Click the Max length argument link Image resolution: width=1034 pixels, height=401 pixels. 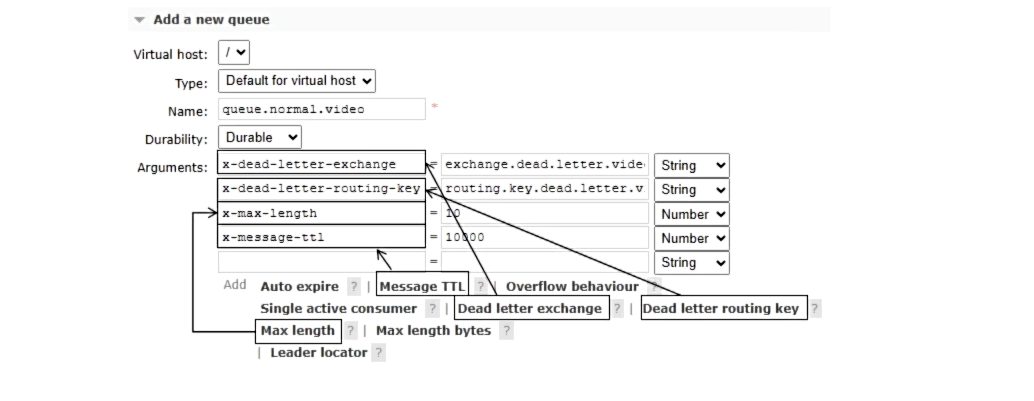[297, 330]
